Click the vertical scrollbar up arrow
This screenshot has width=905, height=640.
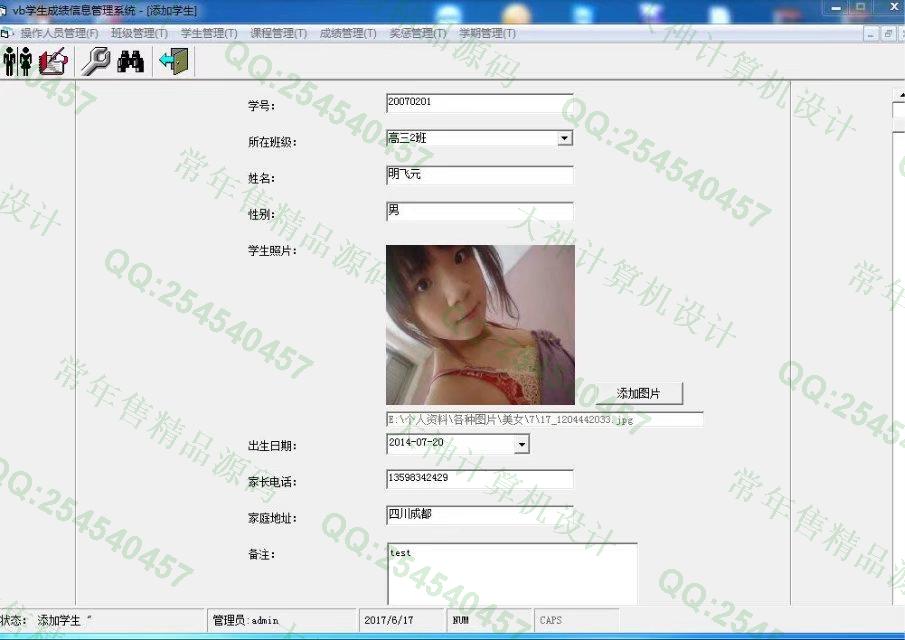pos(900,93)
